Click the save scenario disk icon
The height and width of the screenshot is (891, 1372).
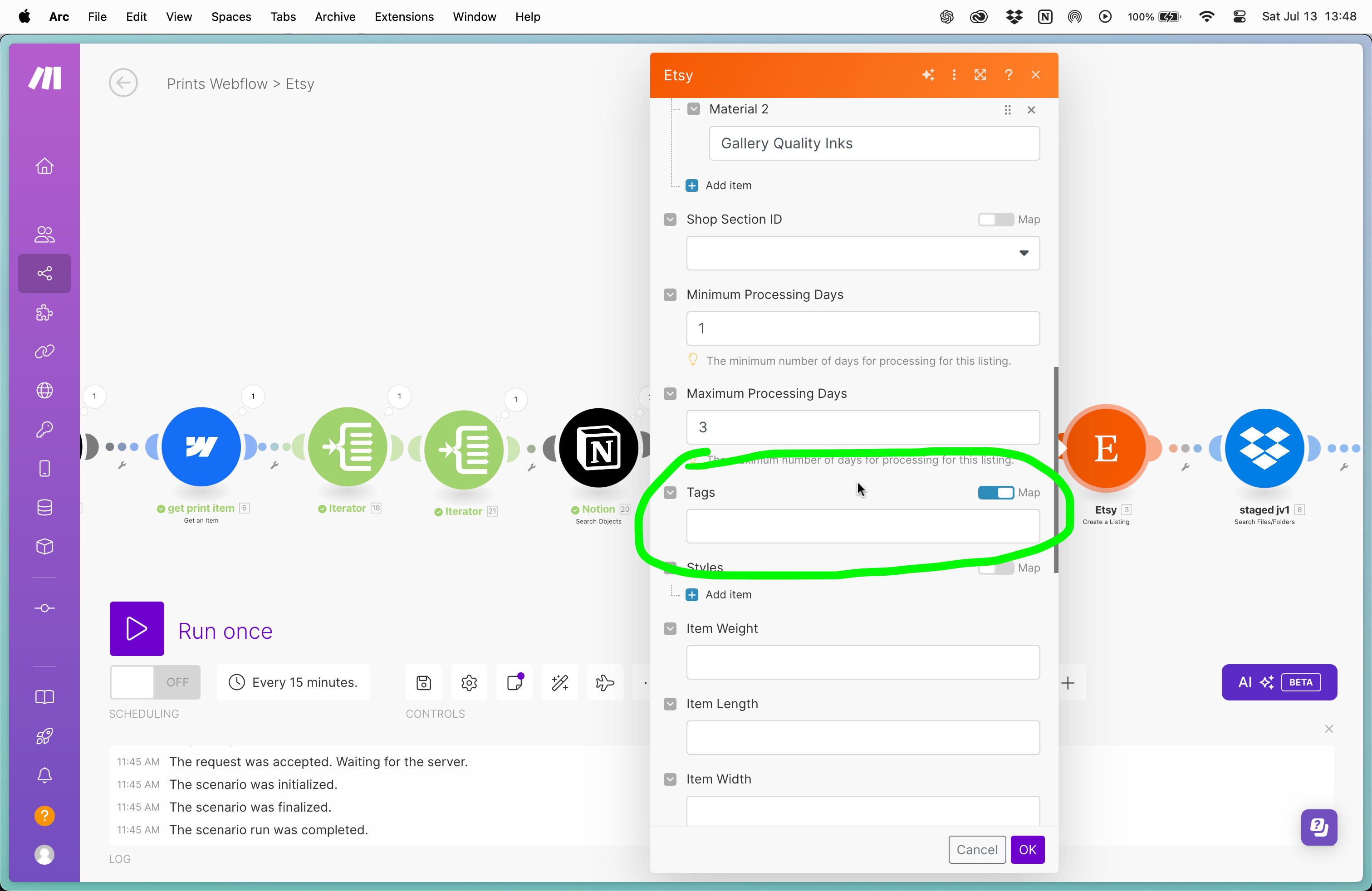pyautogui.click(x=424, y=682)
